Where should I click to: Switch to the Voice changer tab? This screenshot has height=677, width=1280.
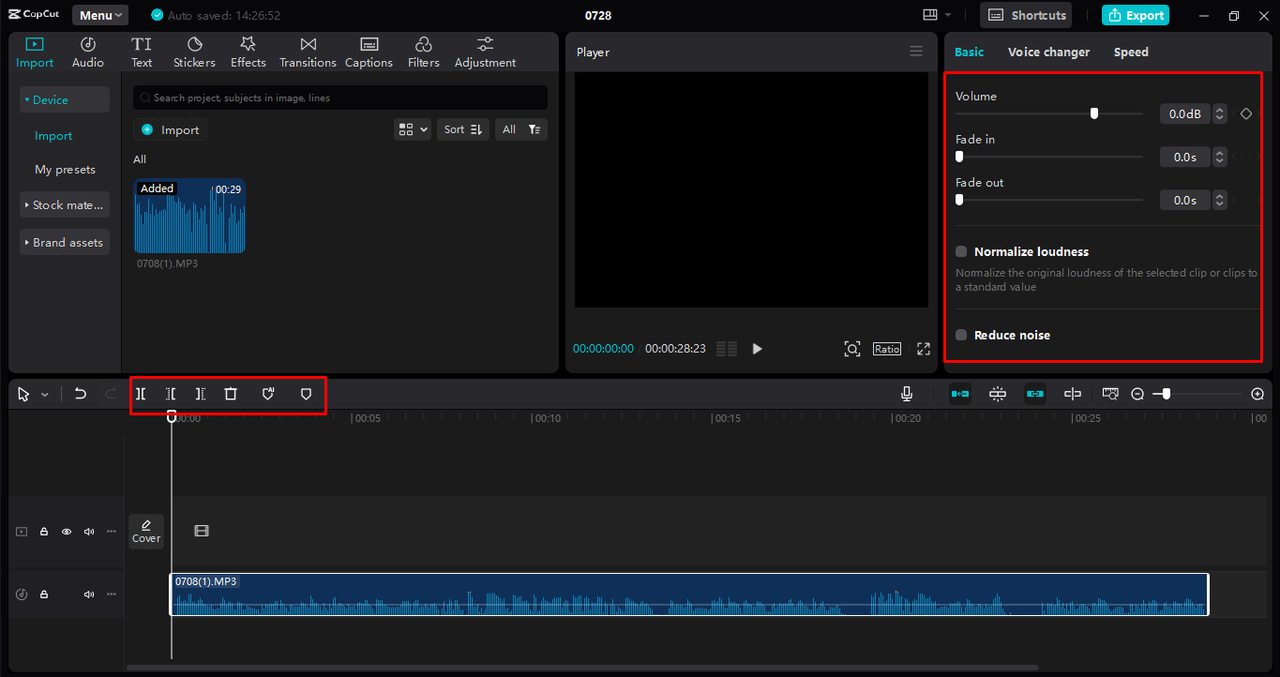[1049, 52]
